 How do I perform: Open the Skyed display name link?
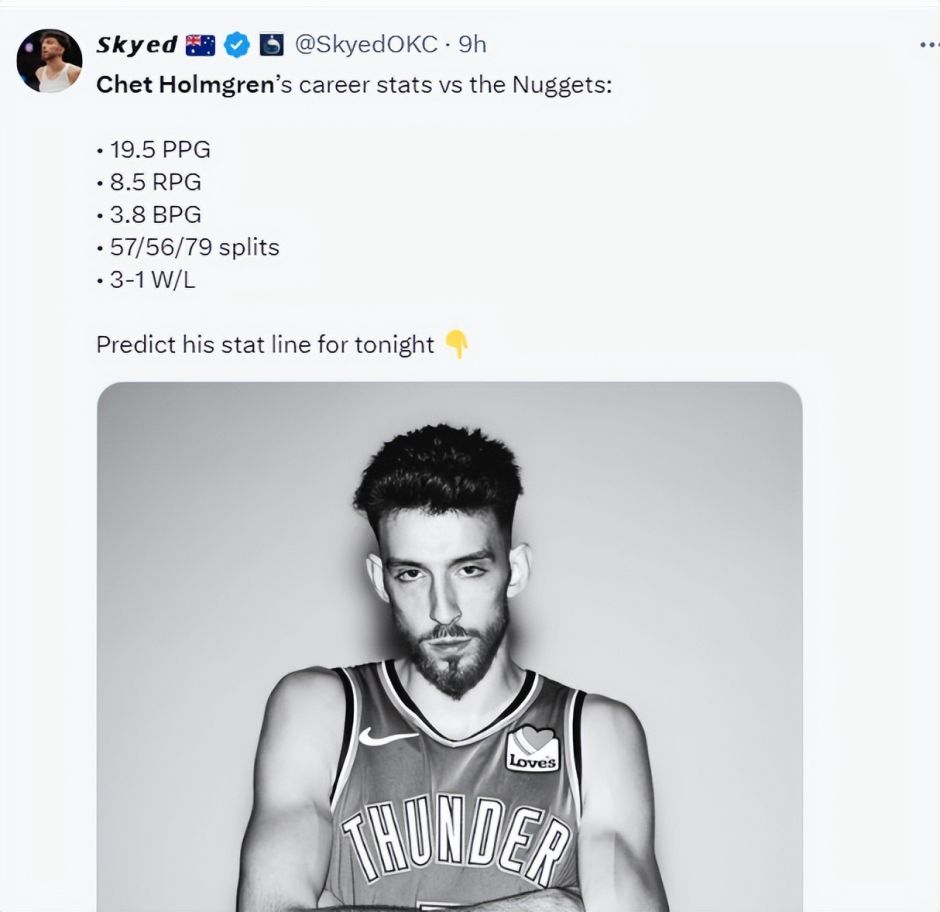click(137, 45)
